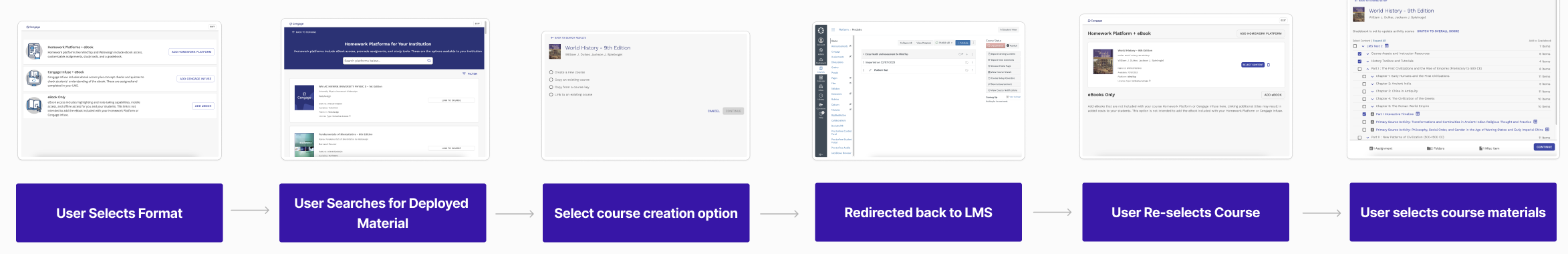Screen dimensions: 1568x254
Task: Open Grades in the course navigation
Action: (835, 68)
